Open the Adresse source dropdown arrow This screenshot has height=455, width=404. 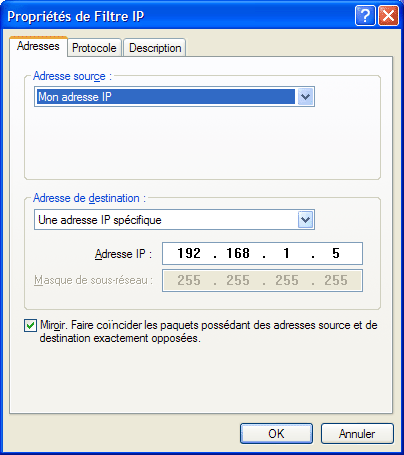(306, 97)
